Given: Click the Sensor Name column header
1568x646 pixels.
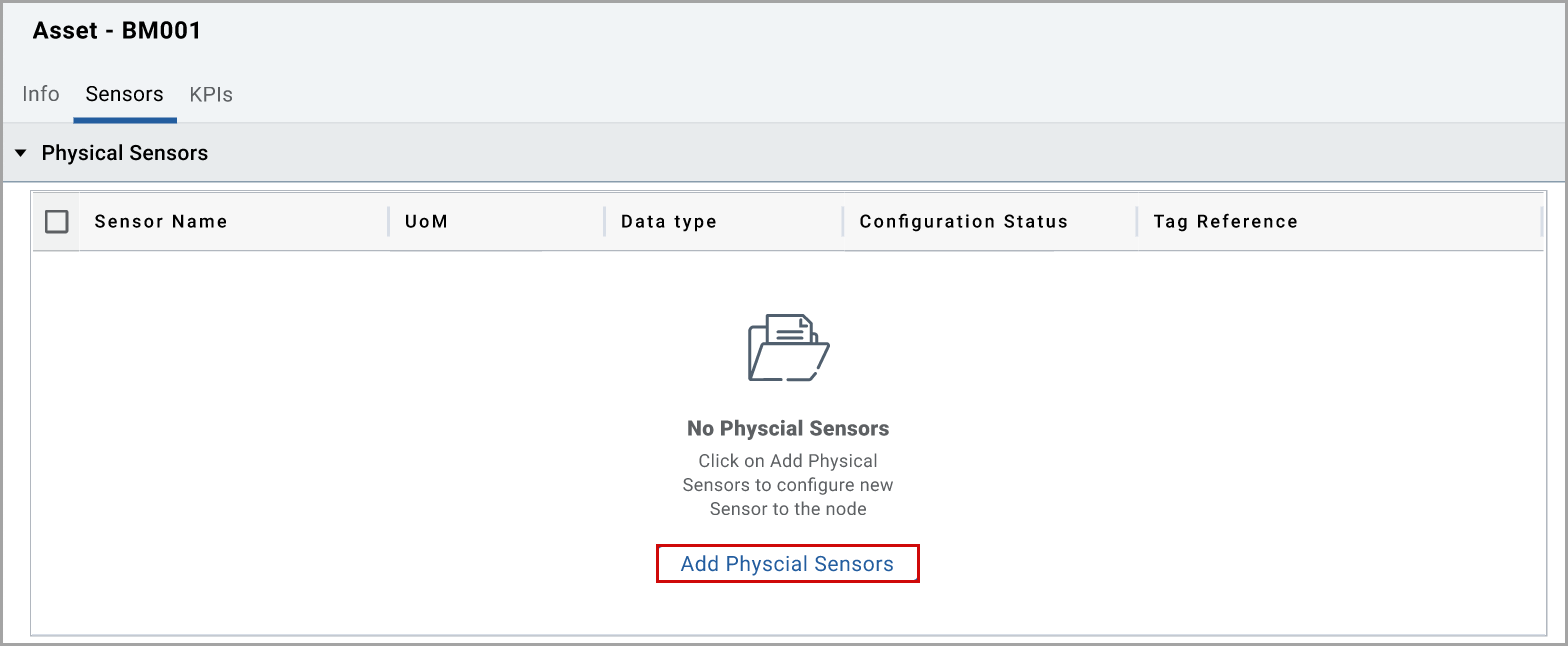Looking at the screenshot, I should (161, 221).
